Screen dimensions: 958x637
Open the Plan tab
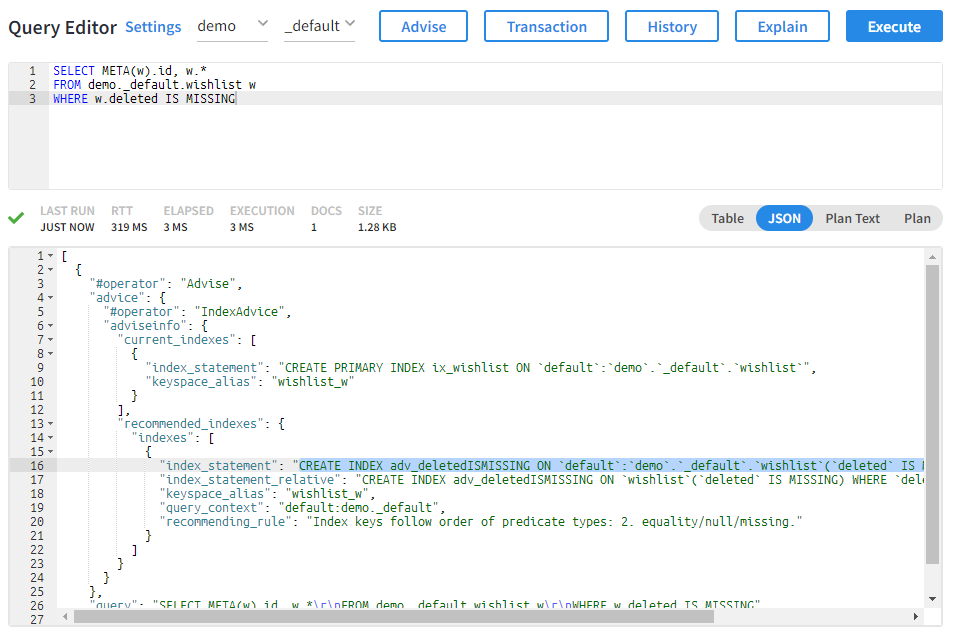pyautogui.click(x=916, y=218)
